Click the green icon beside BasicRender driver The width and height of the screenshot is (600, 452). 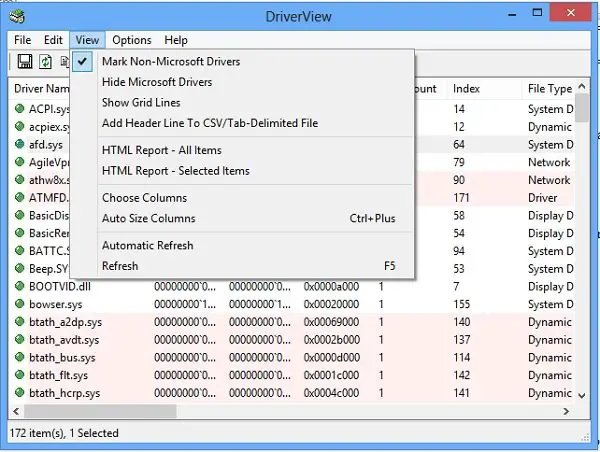(20, 233)
